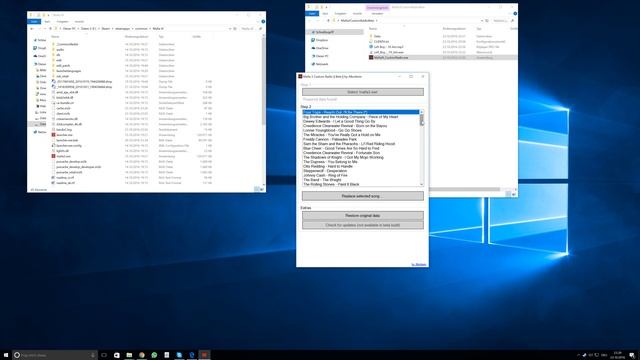
Task: Select 'Johnny Cash - Ring of Fire'
Action: pyautogui.click(x=325, y=175)
